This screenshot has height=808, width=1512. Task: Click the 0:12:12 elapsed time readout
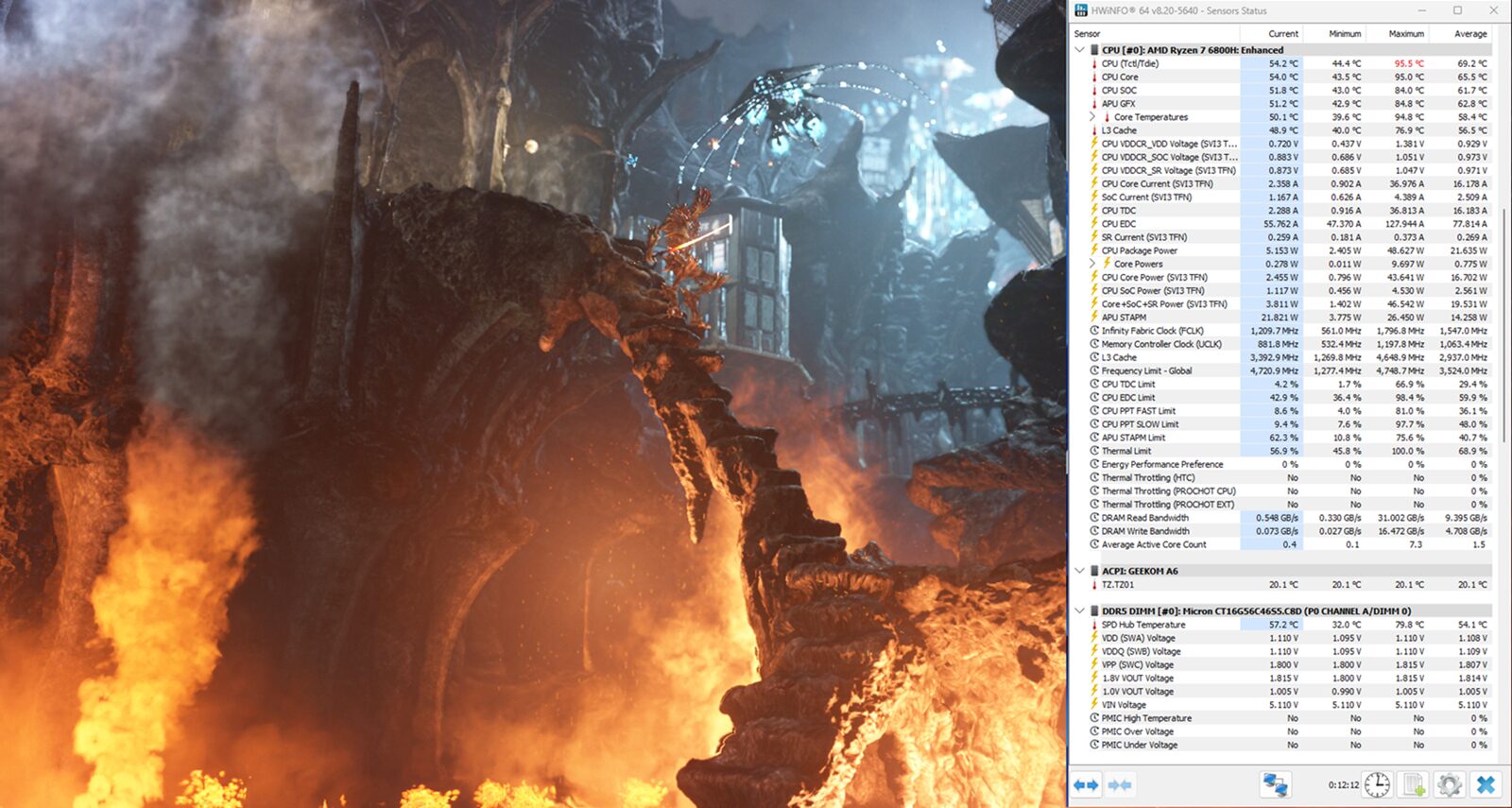(x=1343, y=784)
